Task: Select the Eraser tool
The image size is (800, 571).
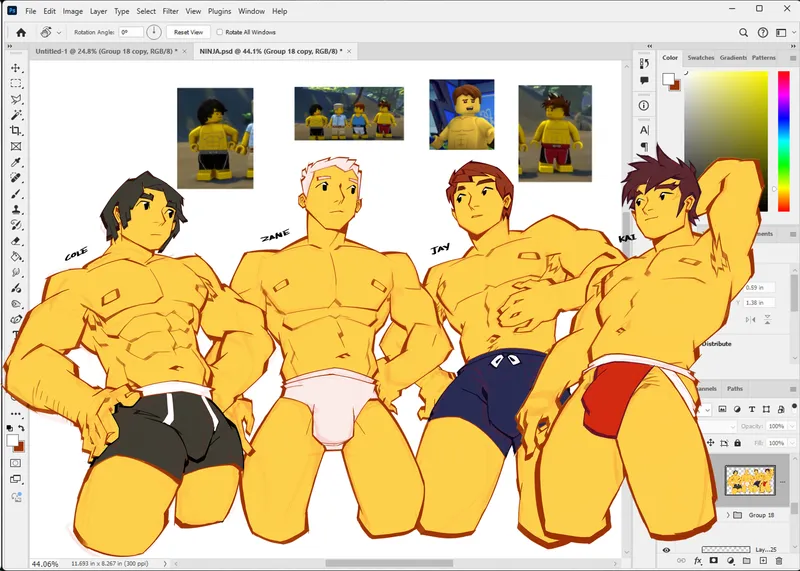Action: (16, 241)
